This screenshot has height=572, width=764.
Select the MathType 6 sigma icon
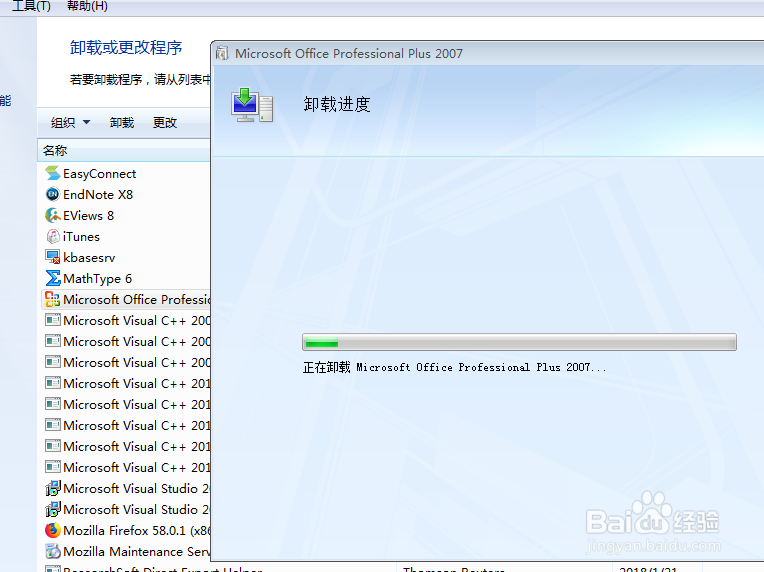tap(53, 278)
